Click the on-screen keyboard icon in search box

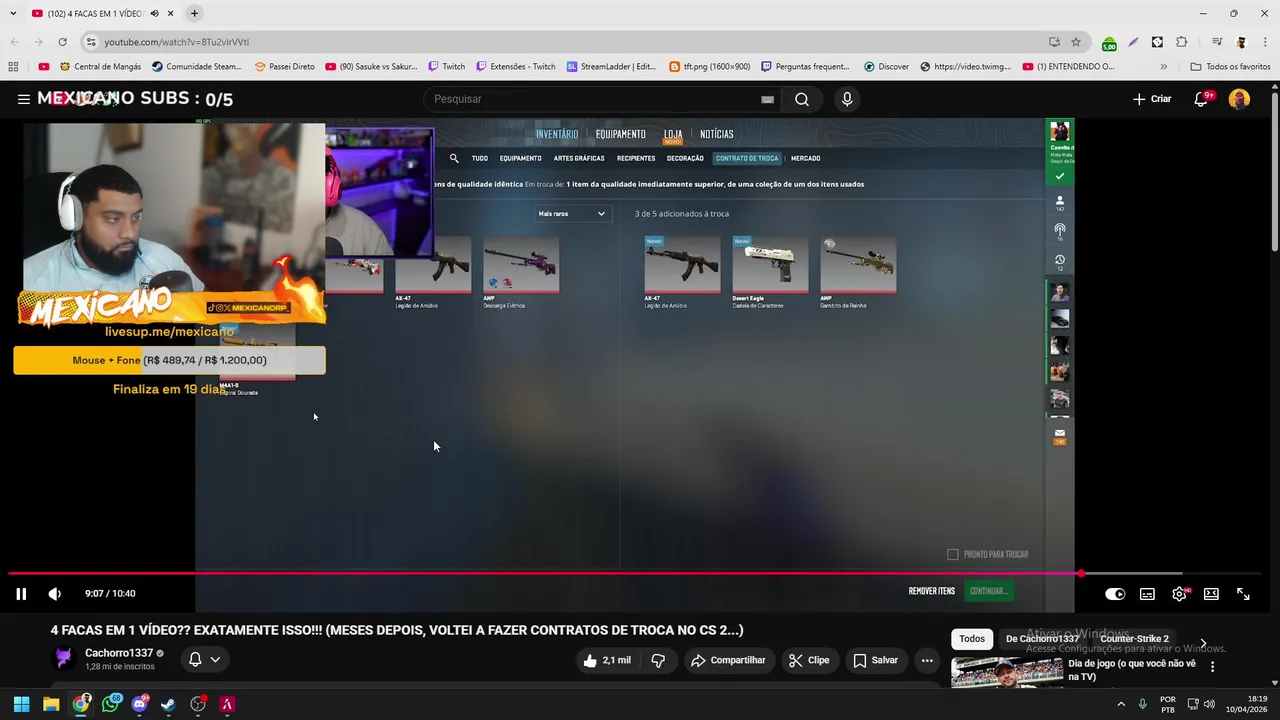(x=767, y=99)
